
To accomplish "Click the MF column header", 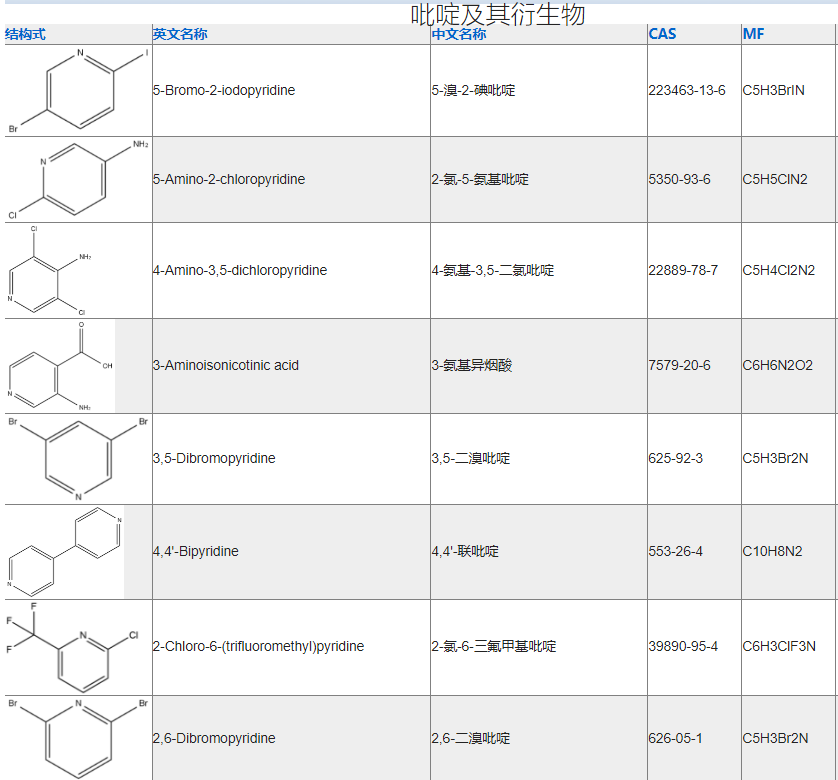I will (x=753, y=34).
